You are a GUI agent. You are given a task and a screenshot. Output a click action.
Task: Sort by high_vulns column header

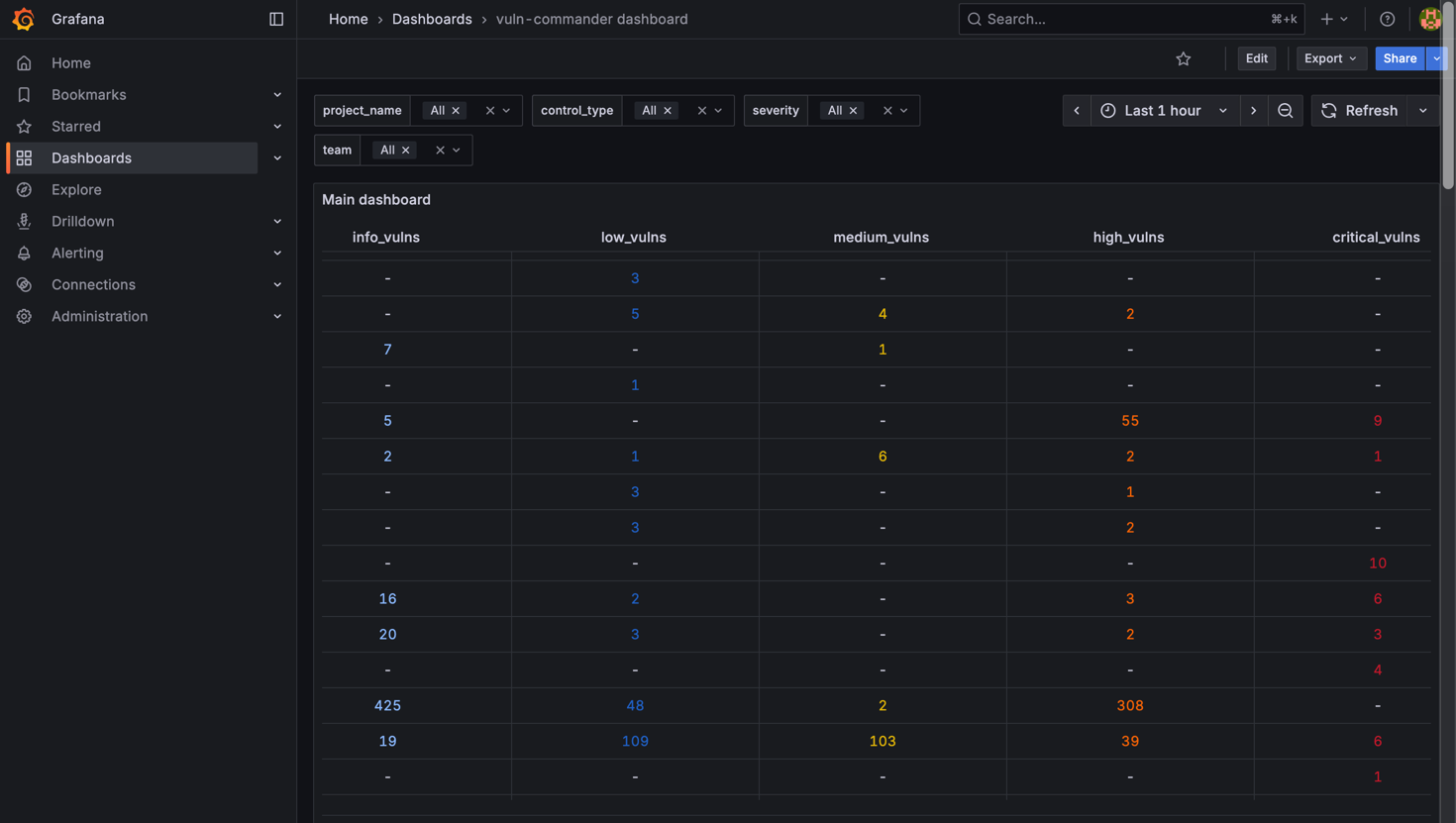pyautogui.click(x=1128, y=238)
